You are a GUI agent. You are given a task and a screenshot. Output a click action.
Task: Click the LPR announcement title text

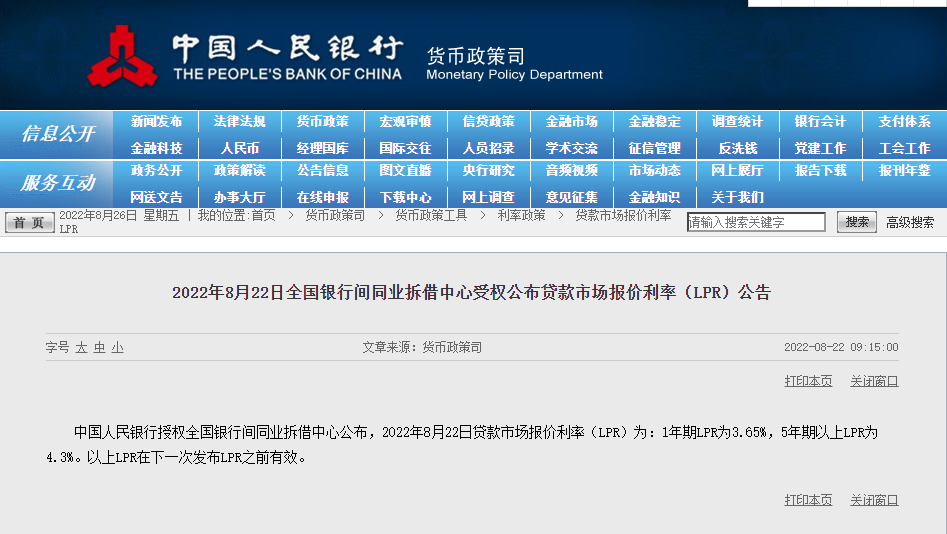coord(472,293)
